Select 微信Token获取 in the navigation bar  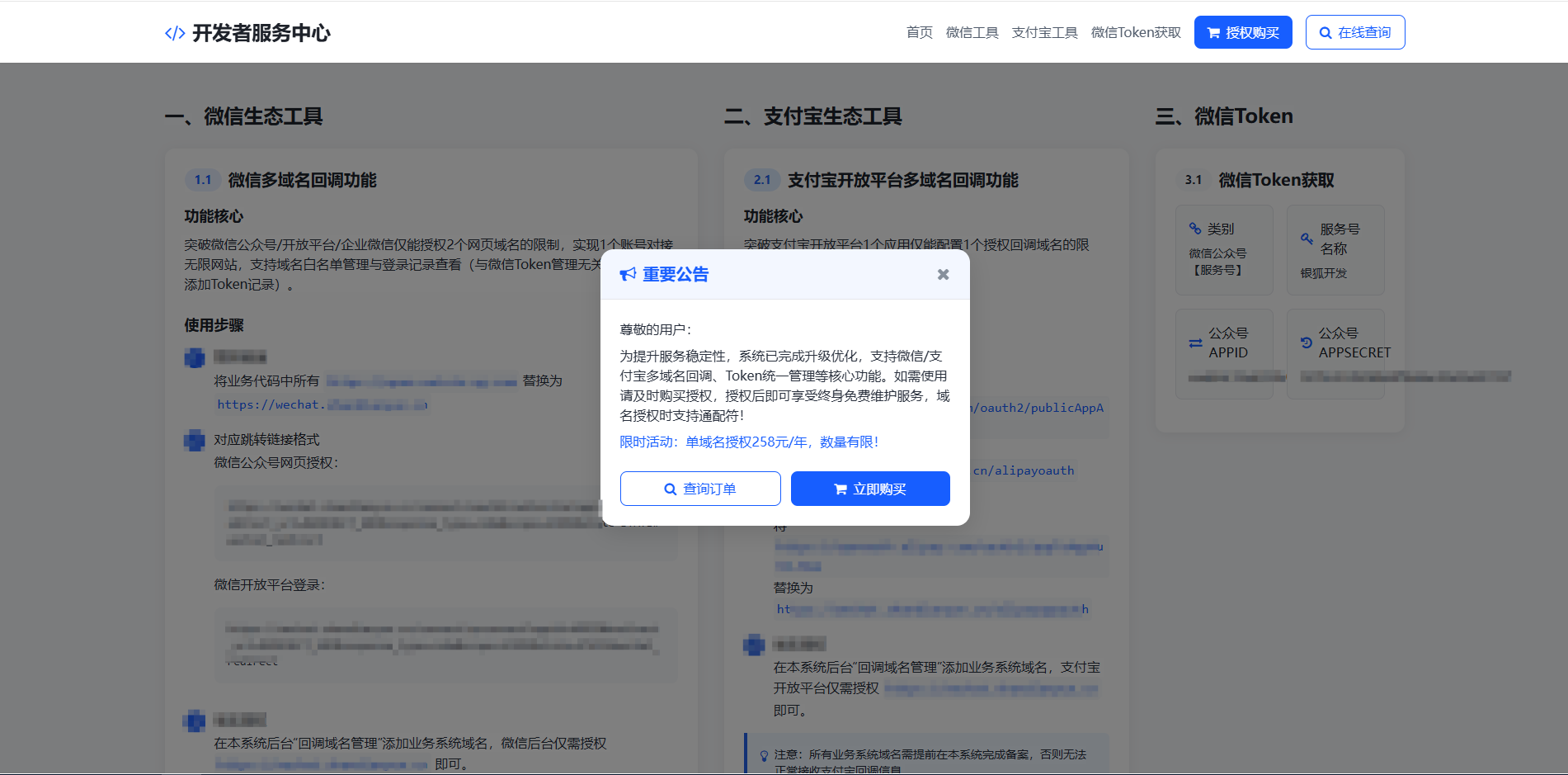[1135, 32]
